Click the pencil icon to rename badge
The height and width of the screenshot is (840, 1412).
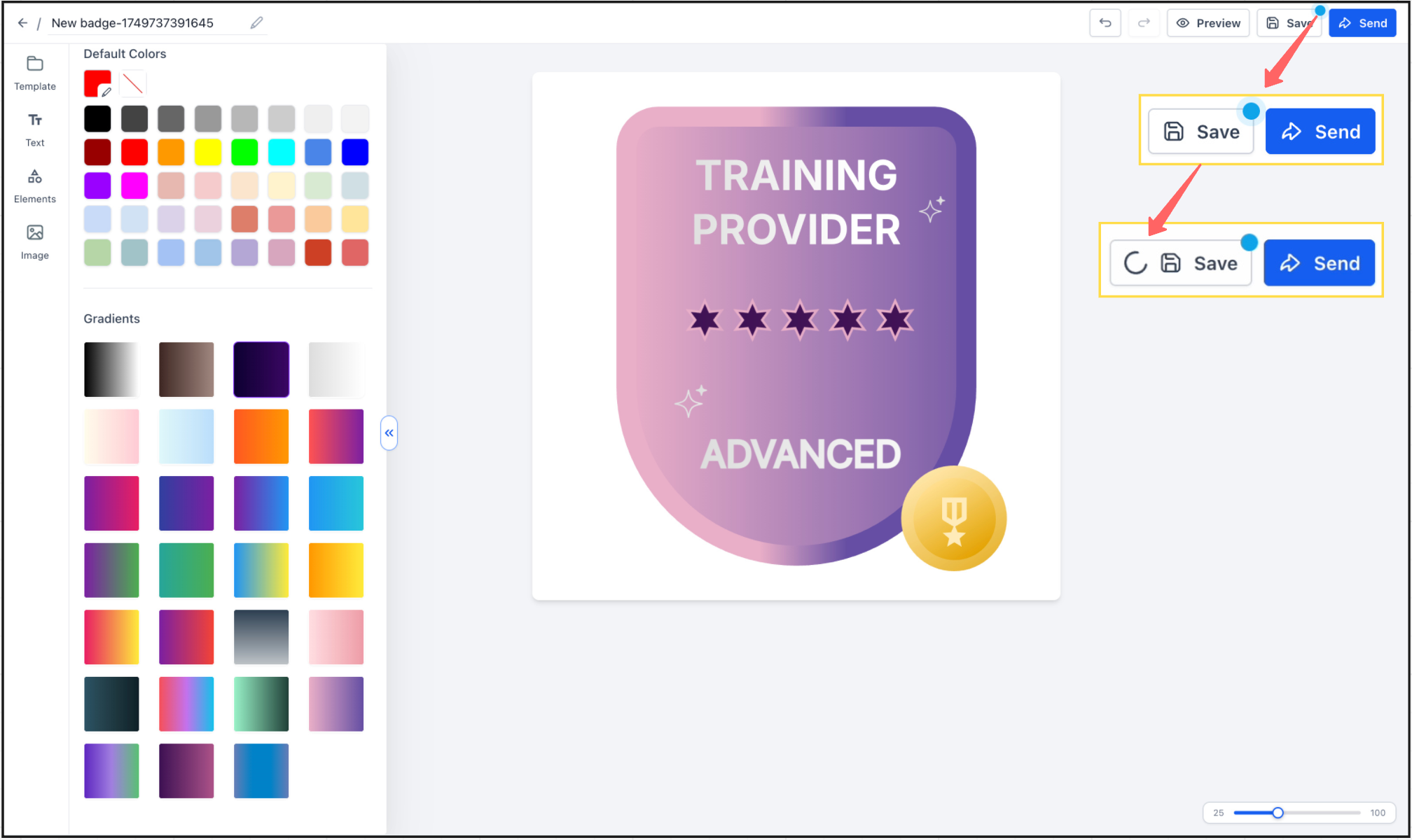(x=256, y=23)
